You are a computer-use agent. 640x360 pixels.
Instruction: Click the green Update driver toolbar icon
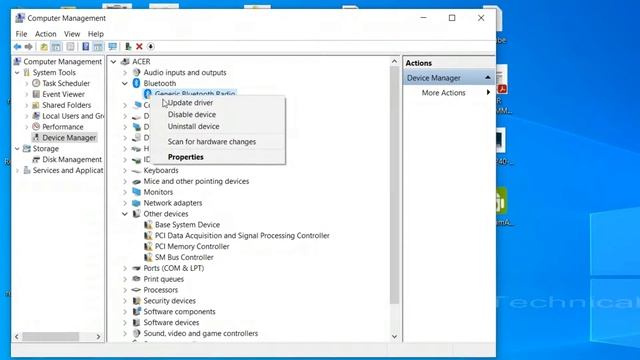128,47
